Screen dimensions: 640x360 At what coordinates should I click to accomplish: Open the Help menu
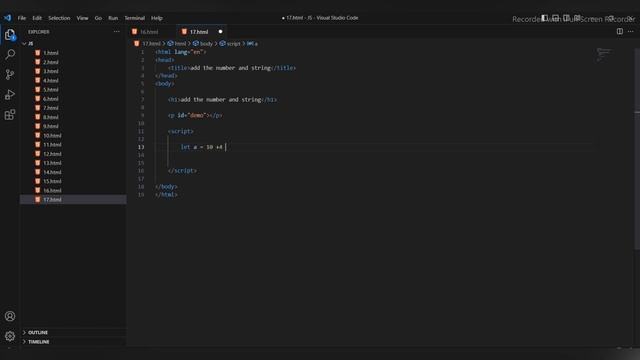coord(157,18)
